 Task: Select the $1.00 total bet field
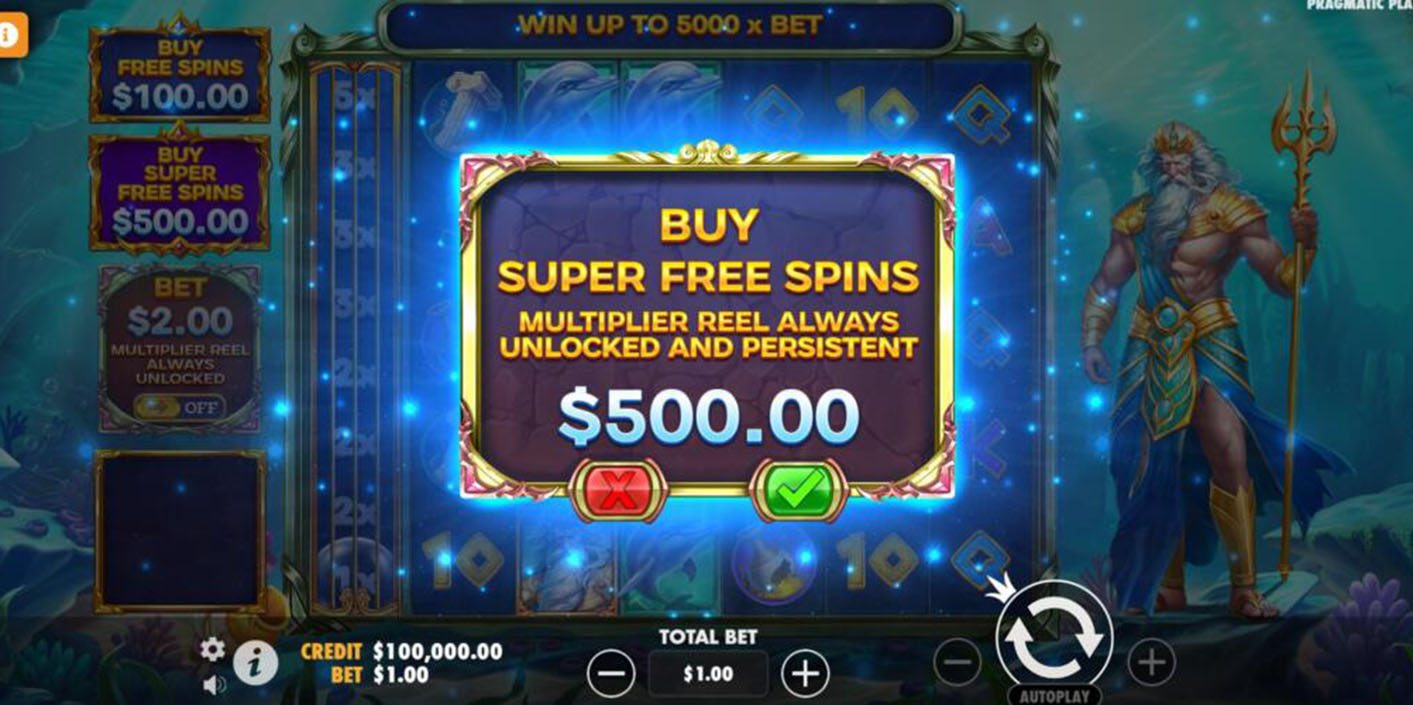pyautogui.click(x=708, y=674)
